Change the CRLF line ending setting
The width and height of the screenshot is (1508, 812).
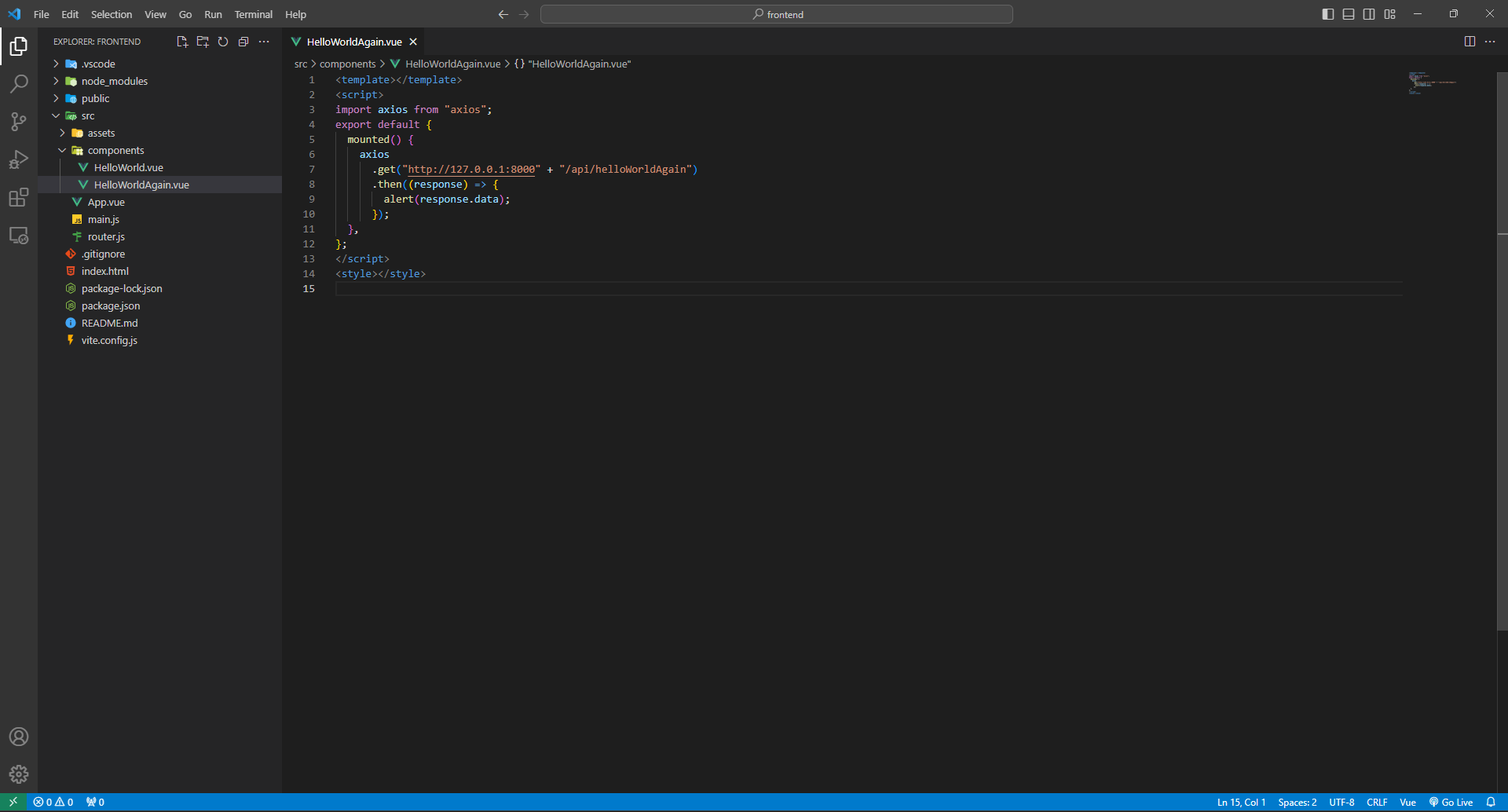tap(1376, 802)
